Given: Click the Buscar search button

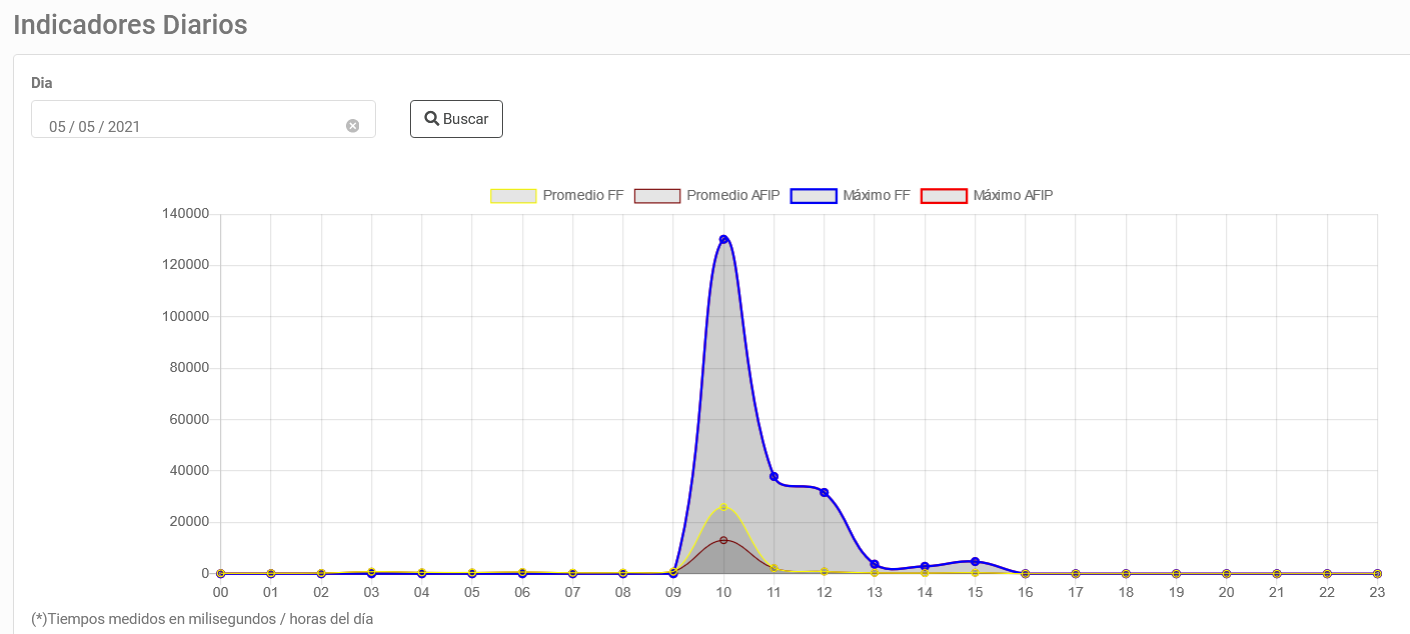Looking at the screenshot, I should pos(456,119).
